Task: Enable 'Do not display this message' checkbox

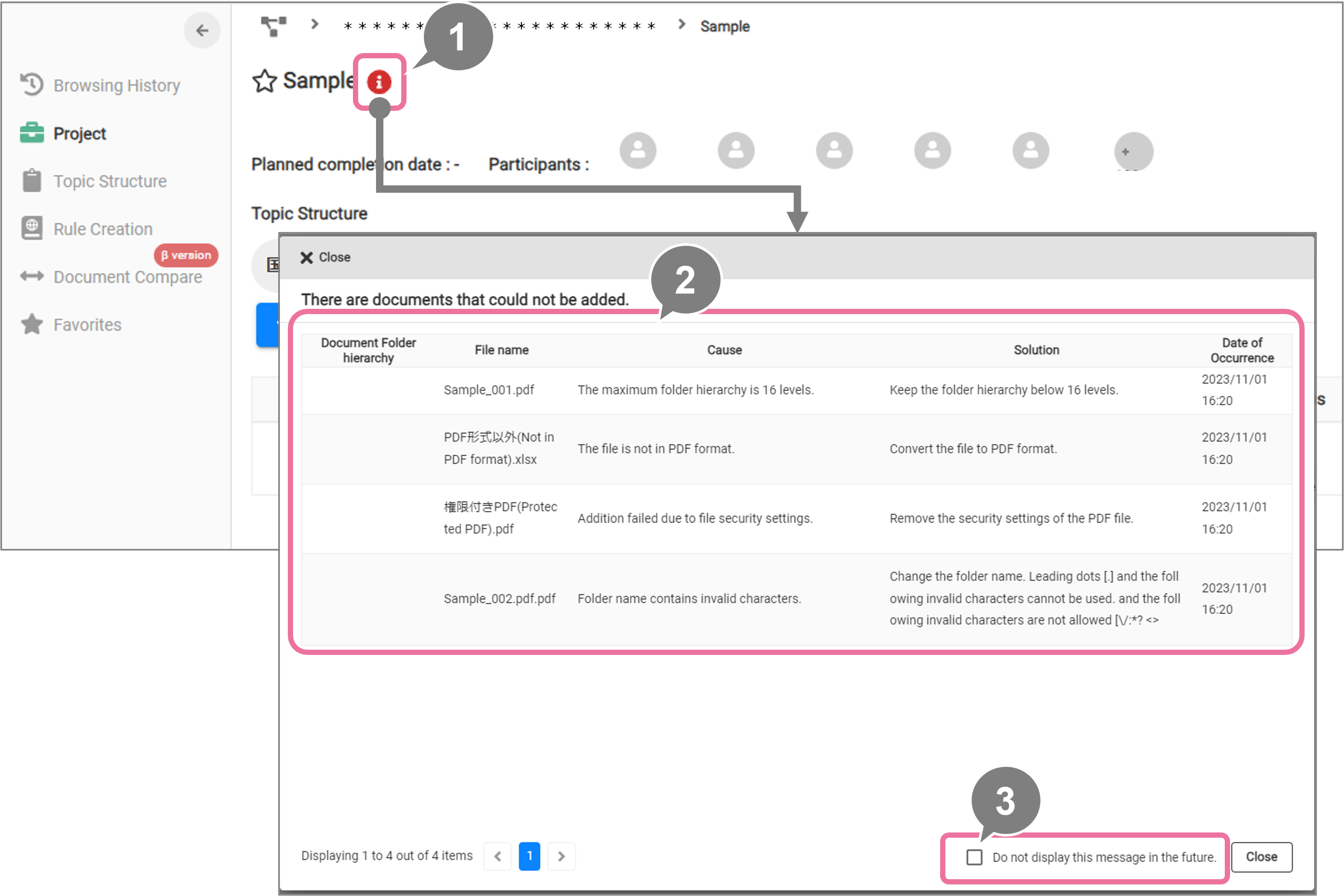Action: [974, 857]
